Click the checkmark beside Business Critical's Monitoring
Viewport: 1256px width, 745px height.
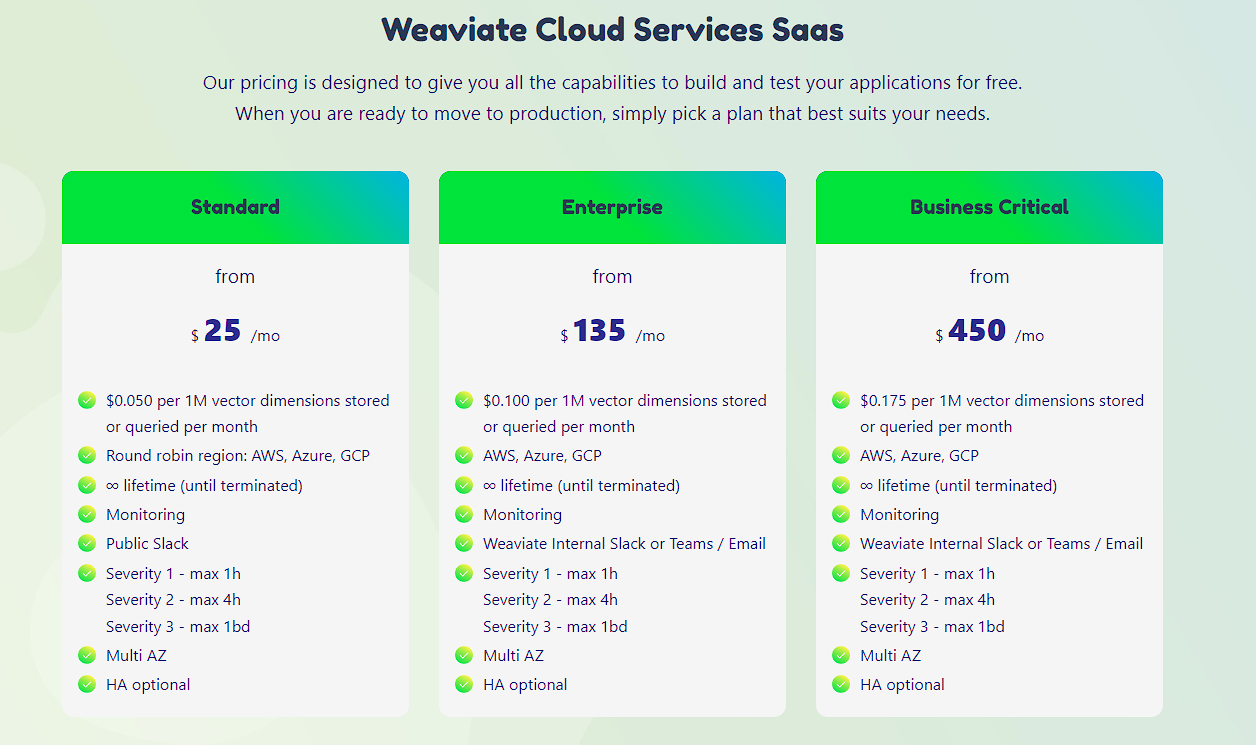(x=841, y=514)
